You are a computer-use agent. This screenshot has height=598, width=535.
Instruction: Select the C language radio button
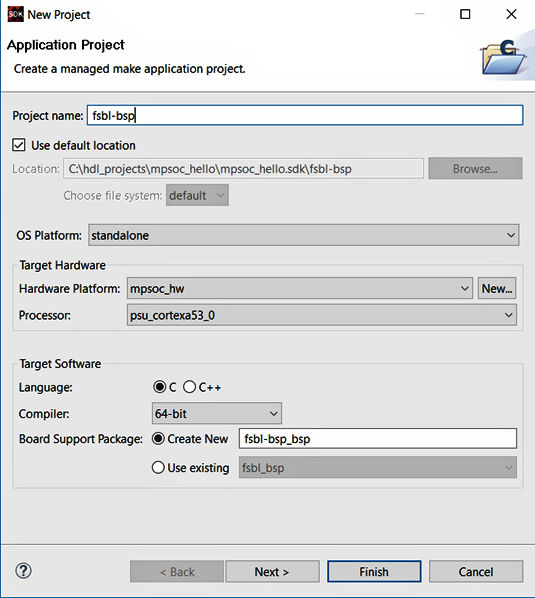tap(159, 387)
